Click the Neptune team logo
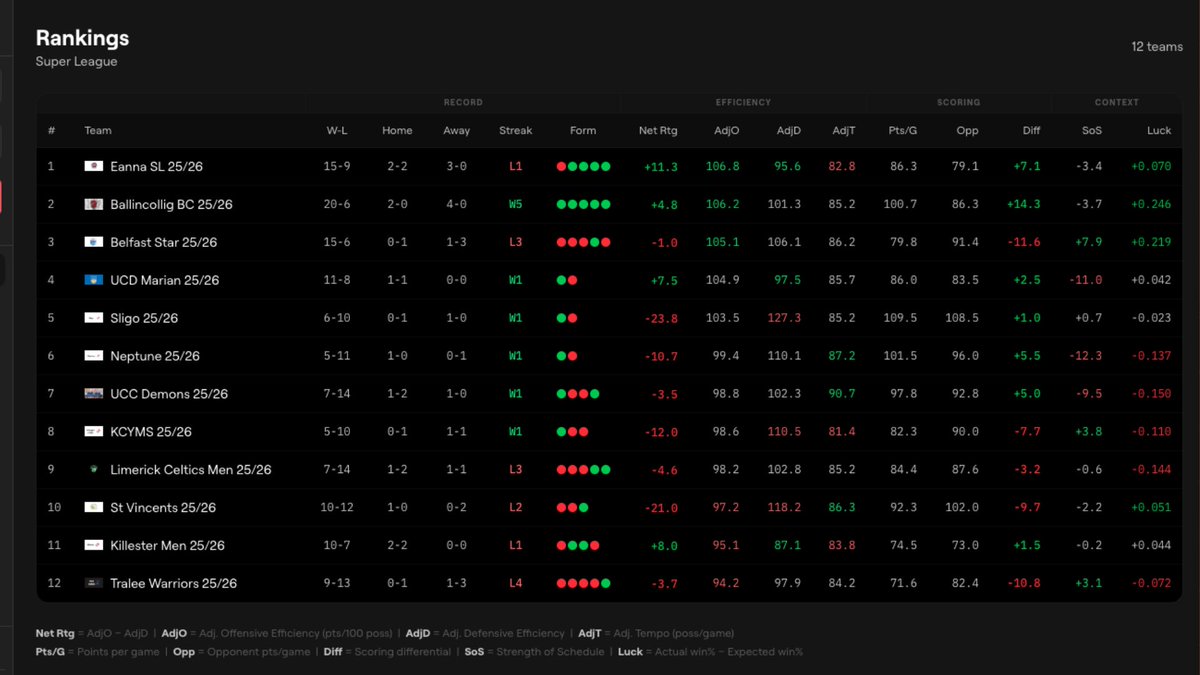The width and height of the screenshot is (1200, 675). pyautogui.click(x=94, y=356)
